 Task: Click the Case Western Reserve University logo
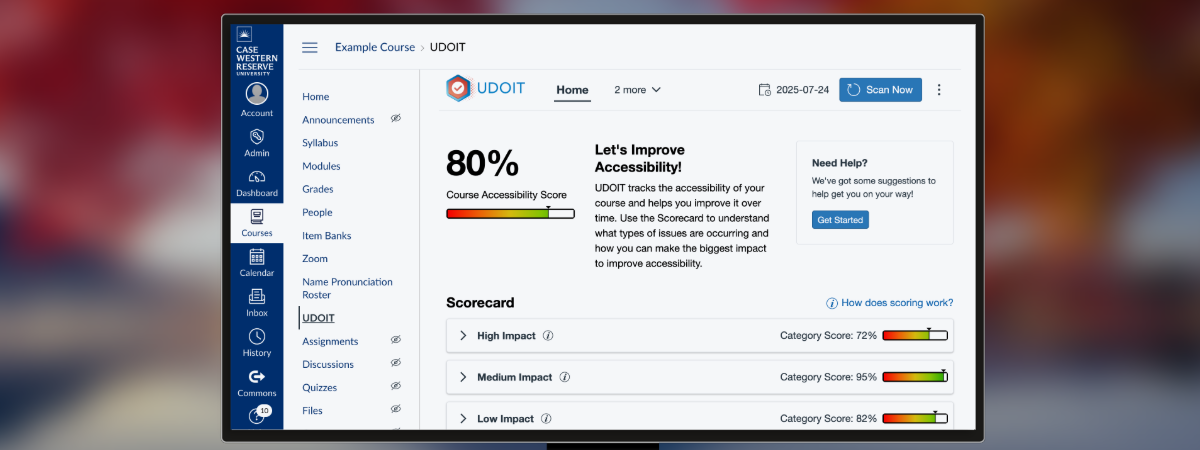click(257, 52)
